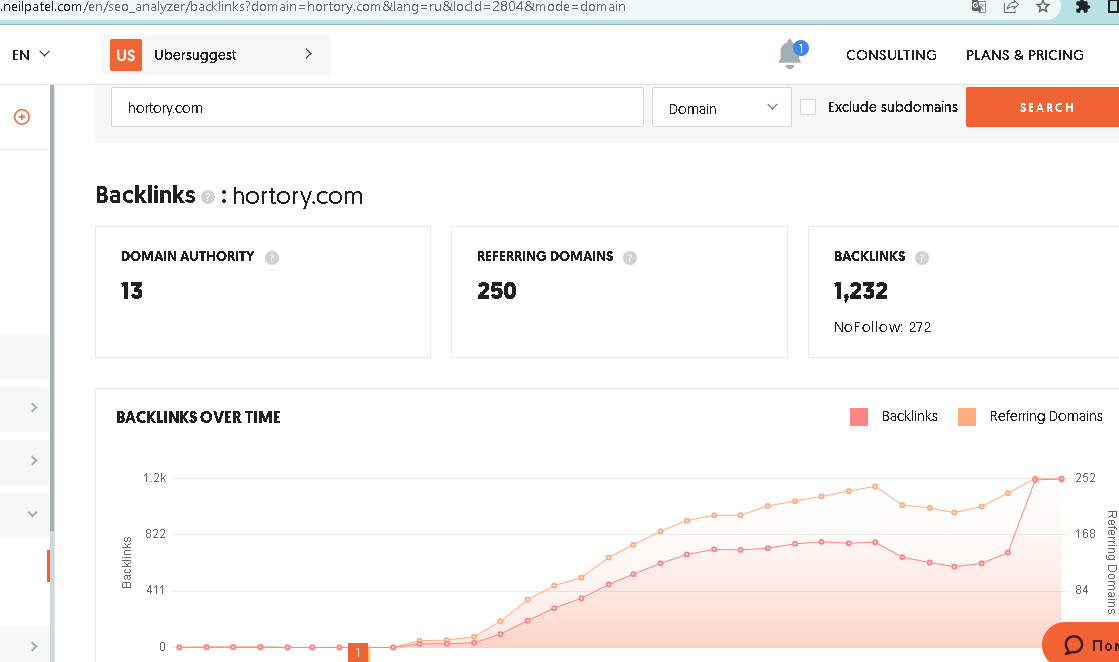1119x662 pixels.
Task: Toggle Backlinks series in chart legend
Action: [894, 417]
